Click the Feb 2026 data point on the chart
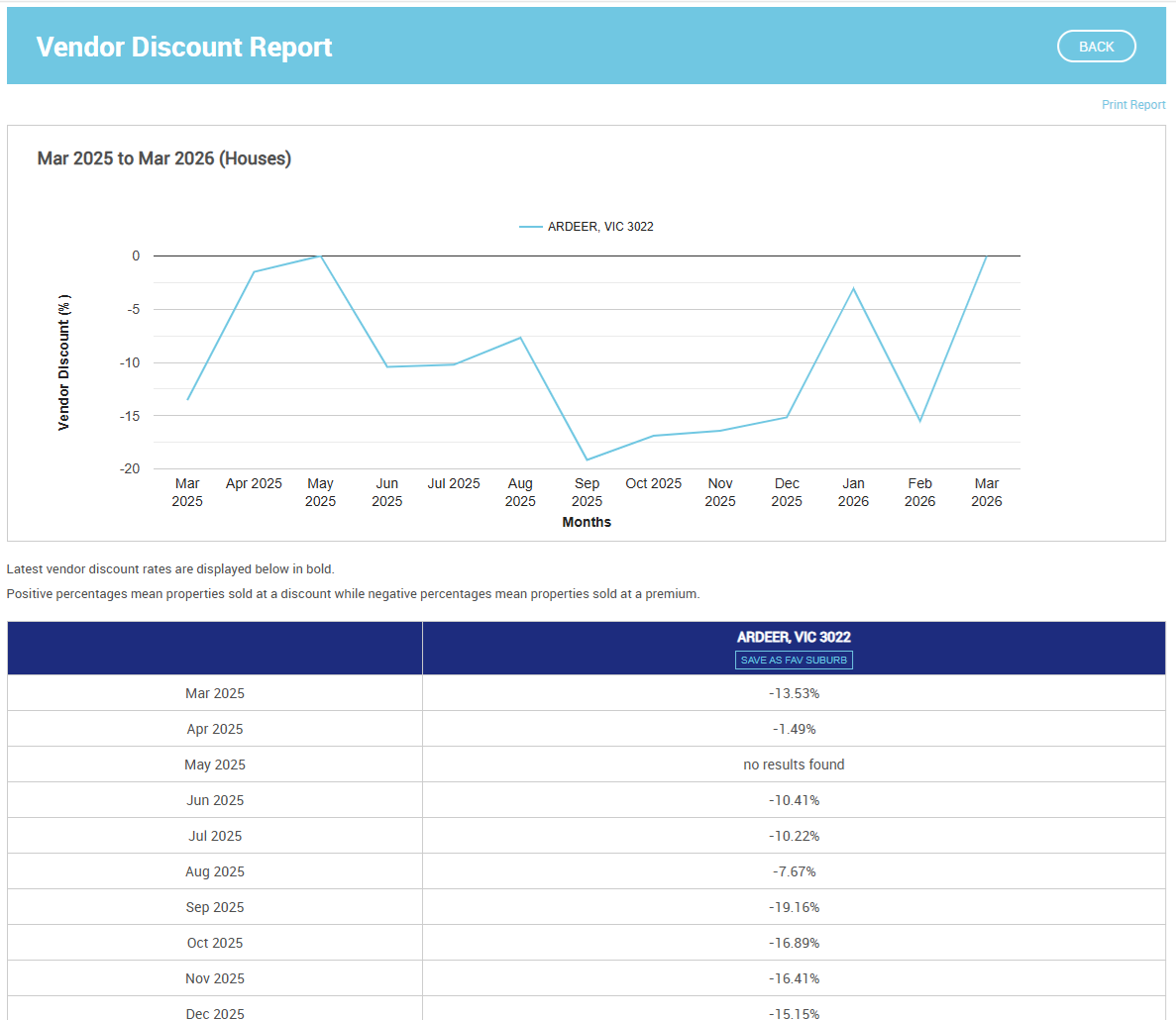The image size is (1176, 1020). (919, 421)
